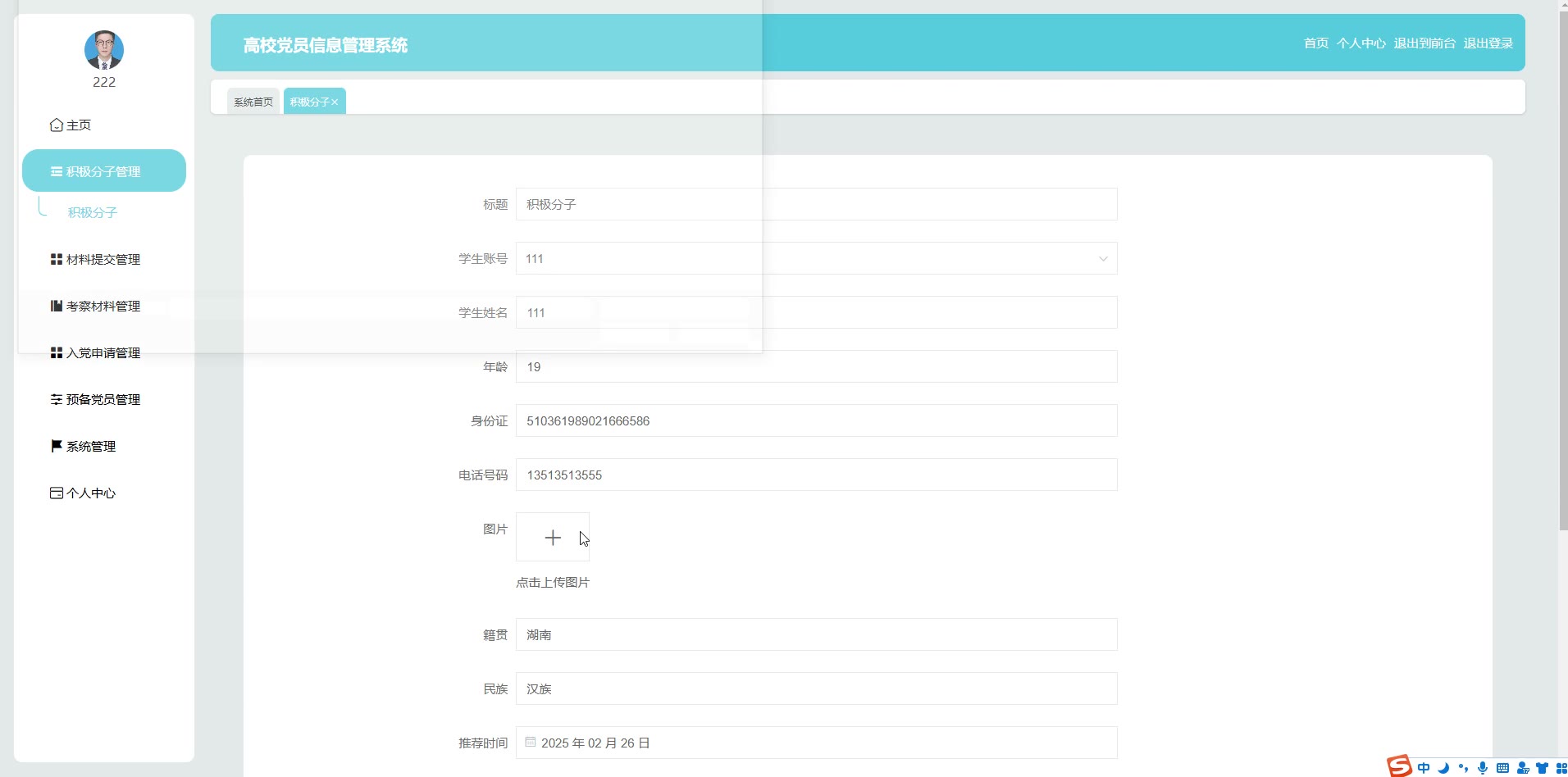Click the grid icon beside 材料提交管理
Screen dimensions: 1568x777
(57, 259)
